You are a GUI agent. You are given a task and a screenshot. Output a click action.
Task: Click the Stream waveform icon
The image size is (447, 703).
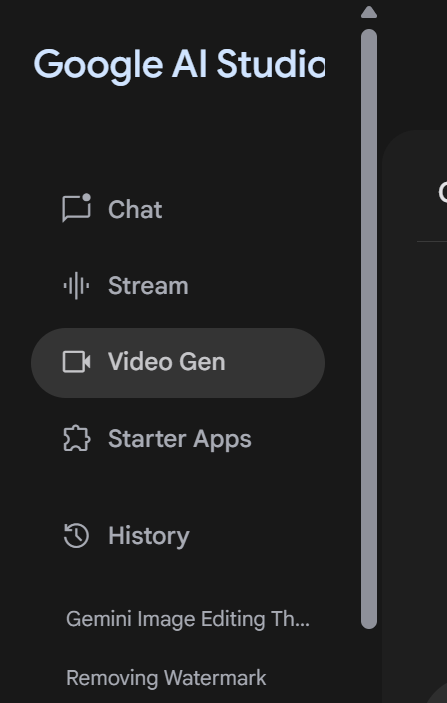[76, 286]
